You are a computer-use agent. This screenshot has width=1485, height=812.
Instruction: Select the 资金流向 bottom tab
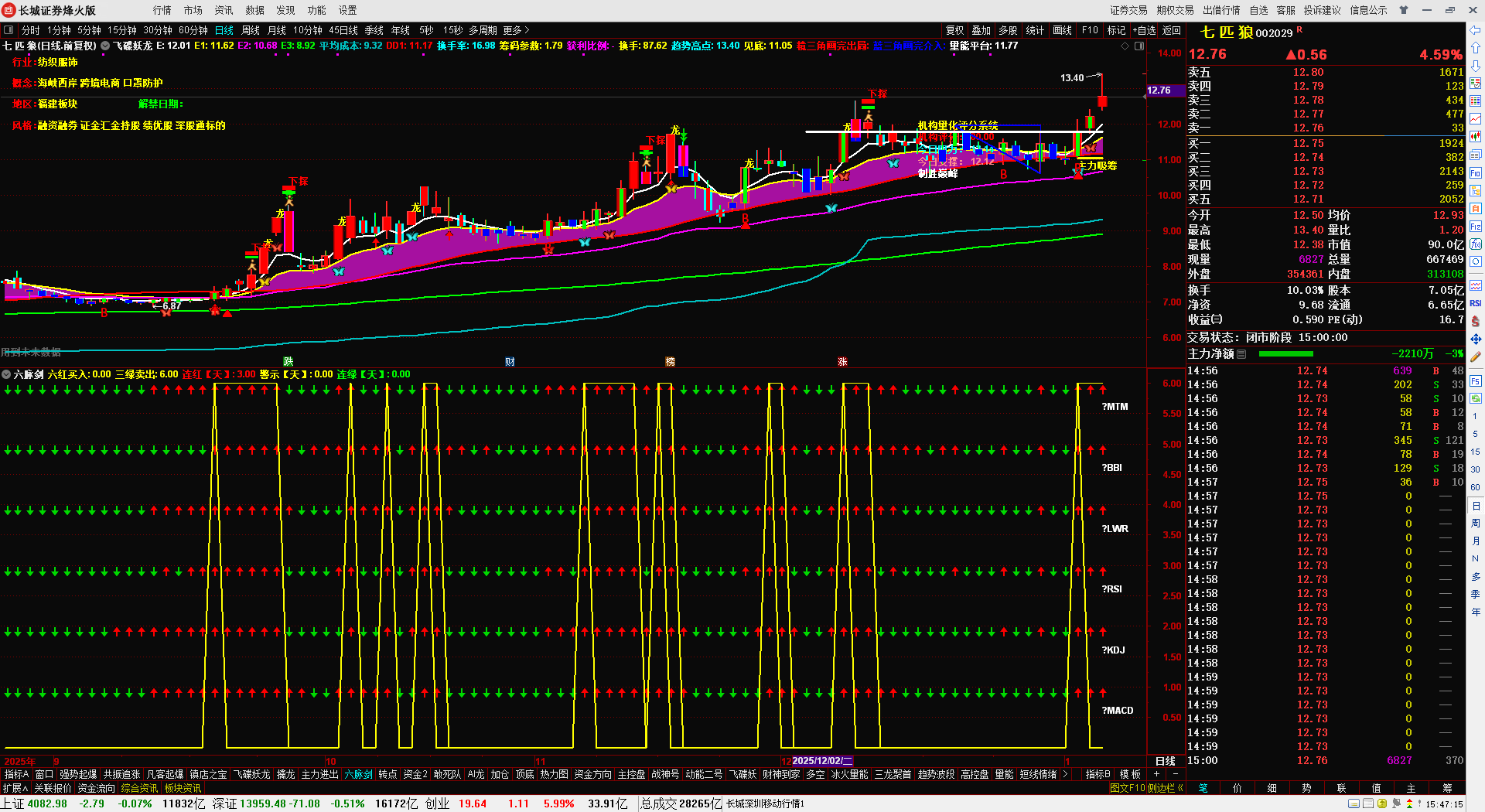(96, 788)
